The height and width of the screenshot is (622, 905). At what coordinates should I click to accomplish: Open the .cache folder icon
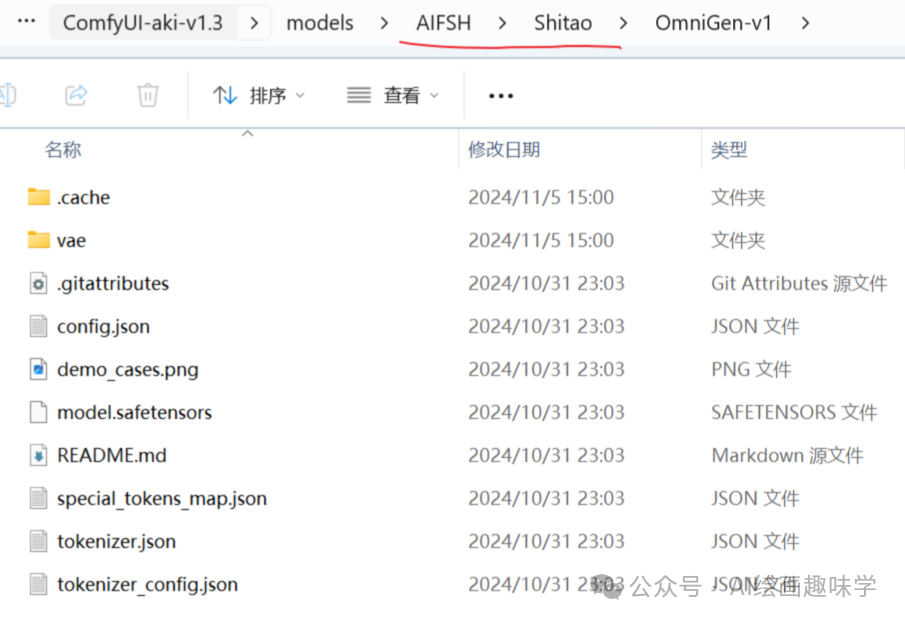tap(39, 197)
